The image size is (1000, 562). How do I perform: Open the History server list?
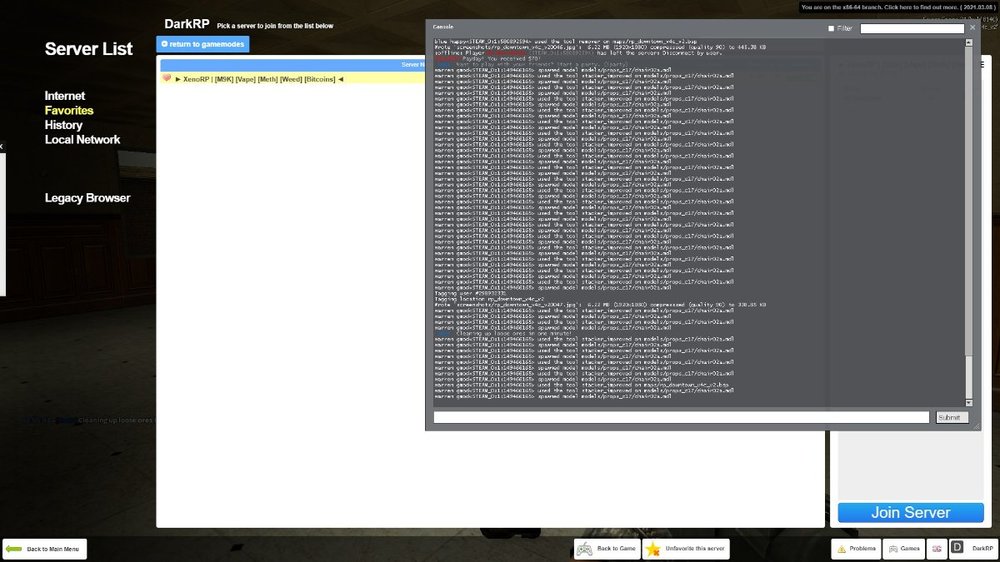tap(63, 125)
